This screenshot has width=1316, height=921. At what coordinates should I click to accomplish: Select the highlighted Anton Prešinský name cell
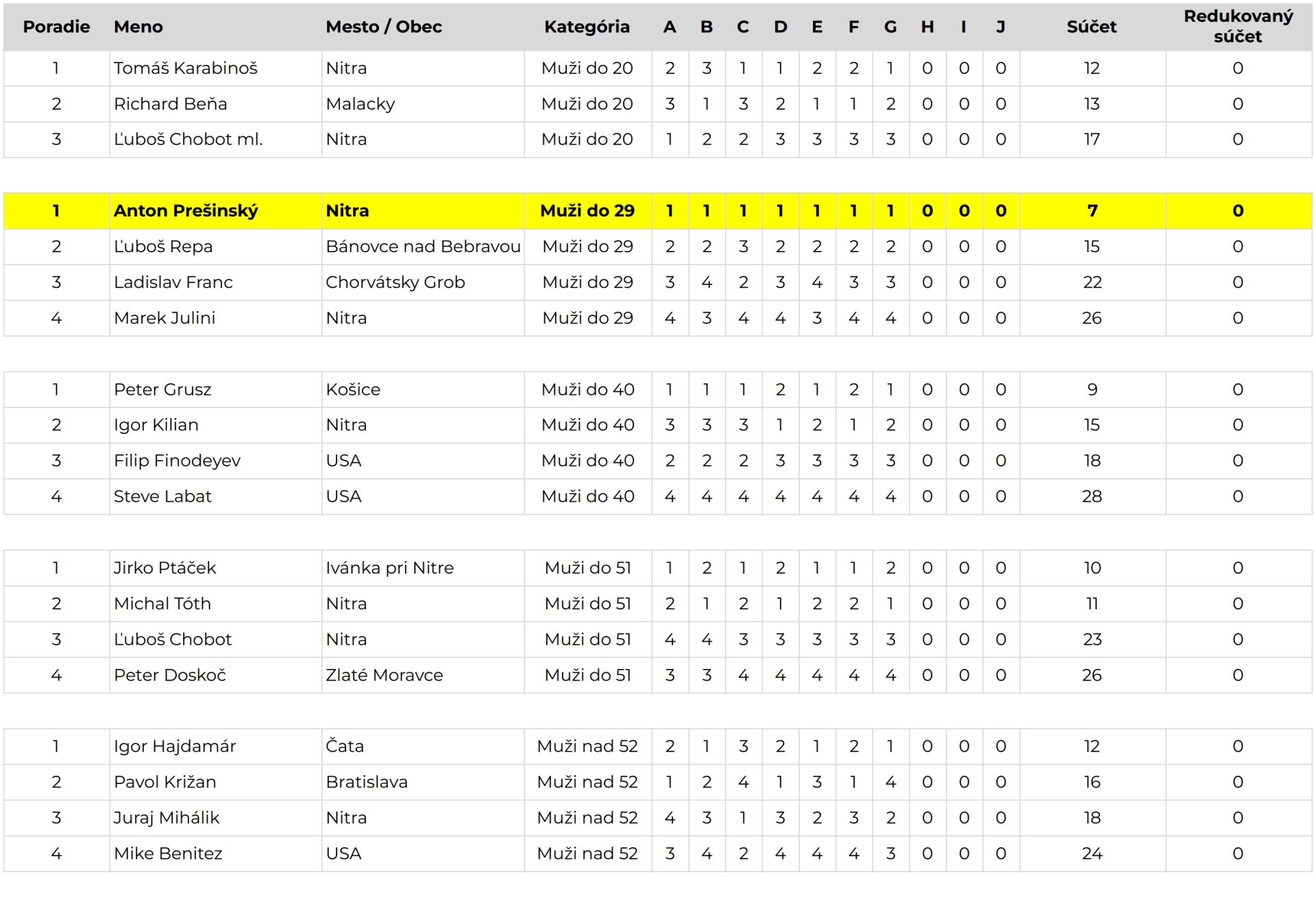pyautogui.click(x=215, y=211)
